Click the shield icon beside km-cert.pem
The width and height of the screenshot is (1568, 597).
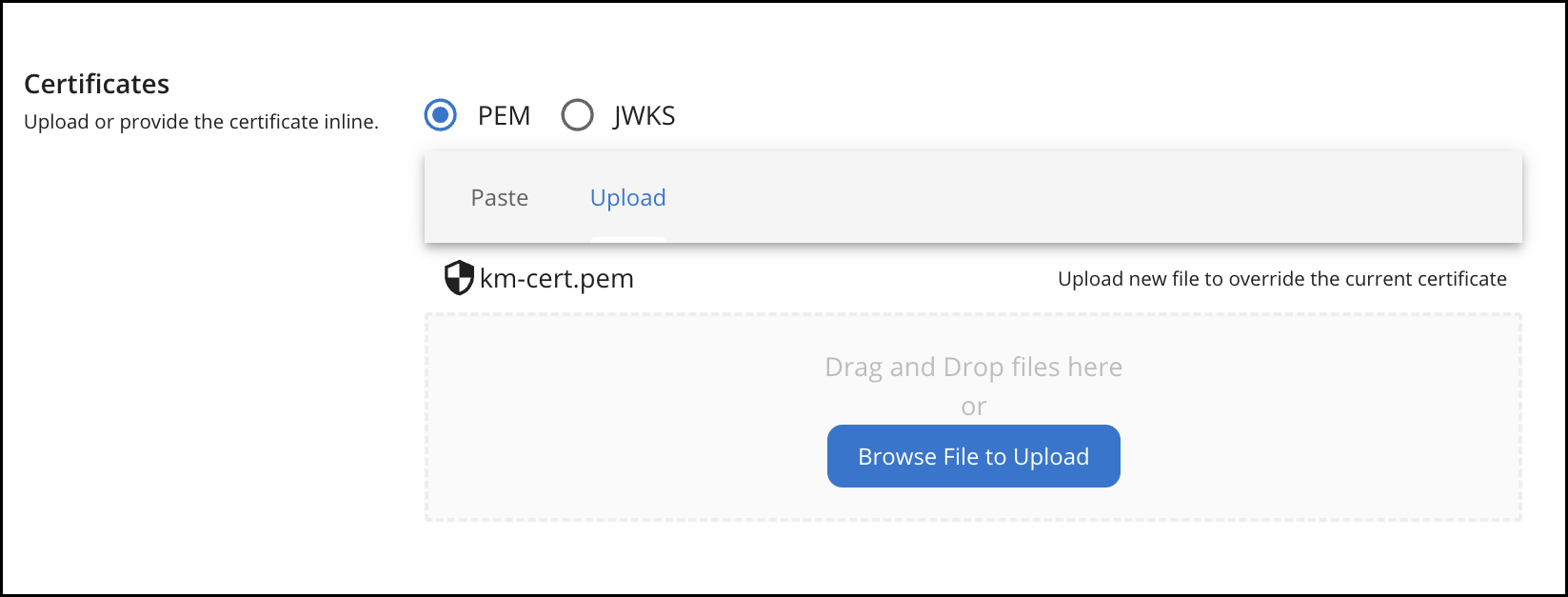(x=459, y=278)
